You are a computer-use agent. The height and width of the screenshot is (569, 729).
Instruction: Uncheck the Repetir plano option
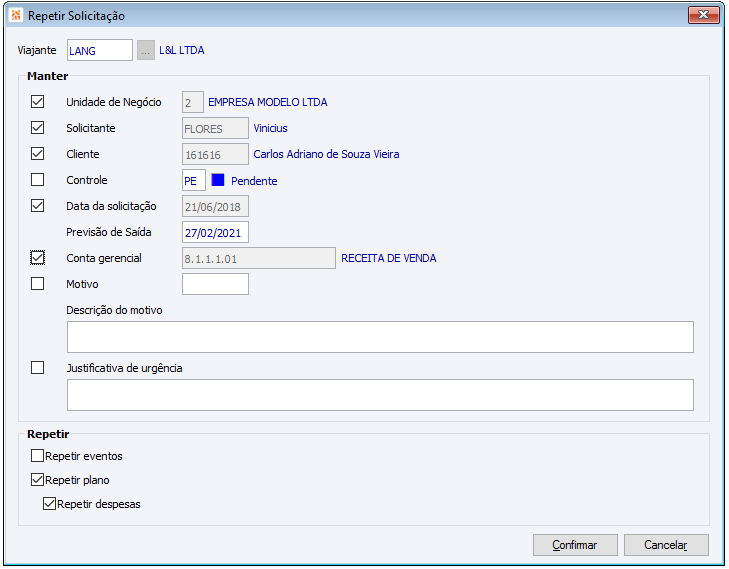click(38, 480)
